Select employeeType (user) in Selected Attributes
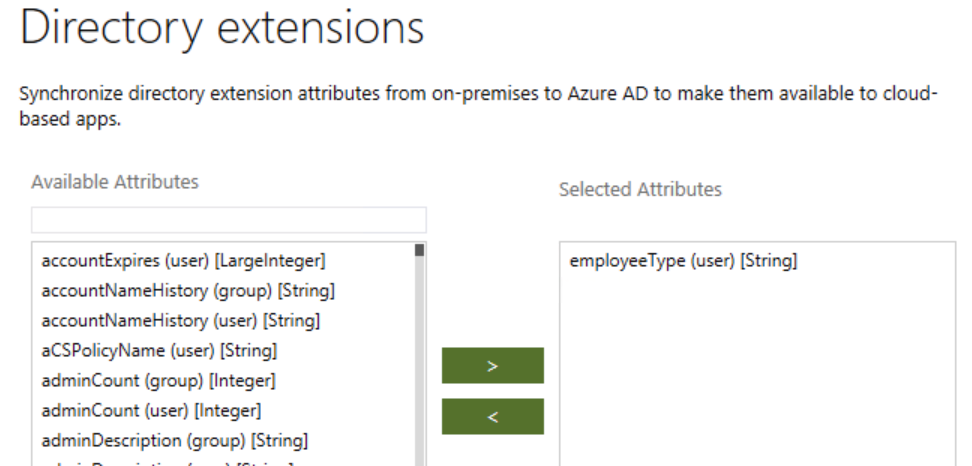 click(x=683, y=261)
